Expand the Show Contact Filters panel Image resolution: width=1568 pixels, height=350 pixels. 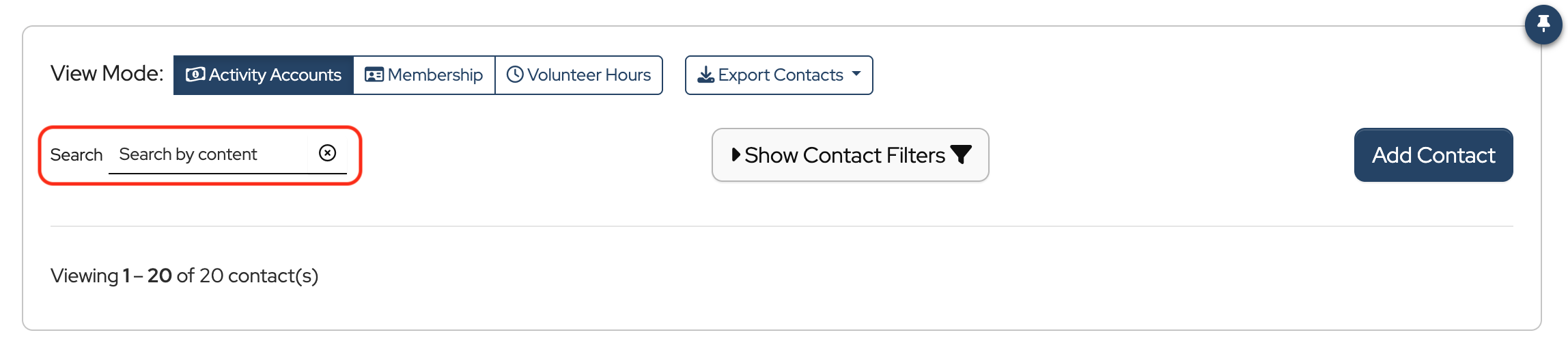tap(850, 155)
